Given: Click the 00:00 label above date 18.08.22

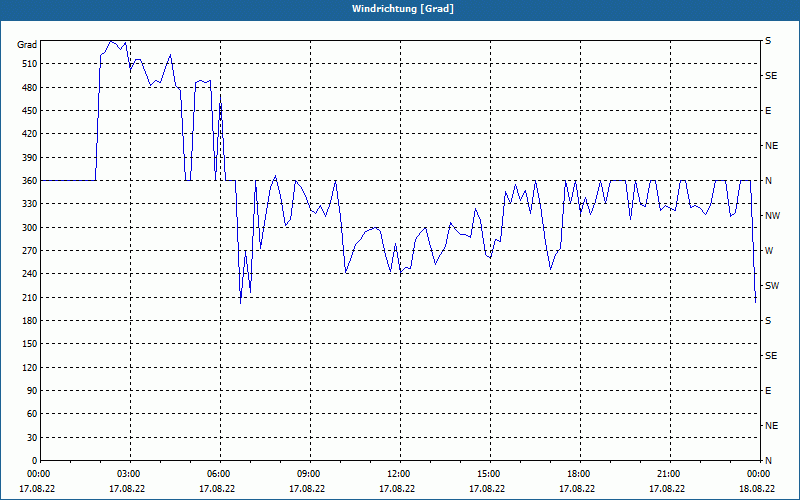Looking at the screenshot, I should coord(760,474).
